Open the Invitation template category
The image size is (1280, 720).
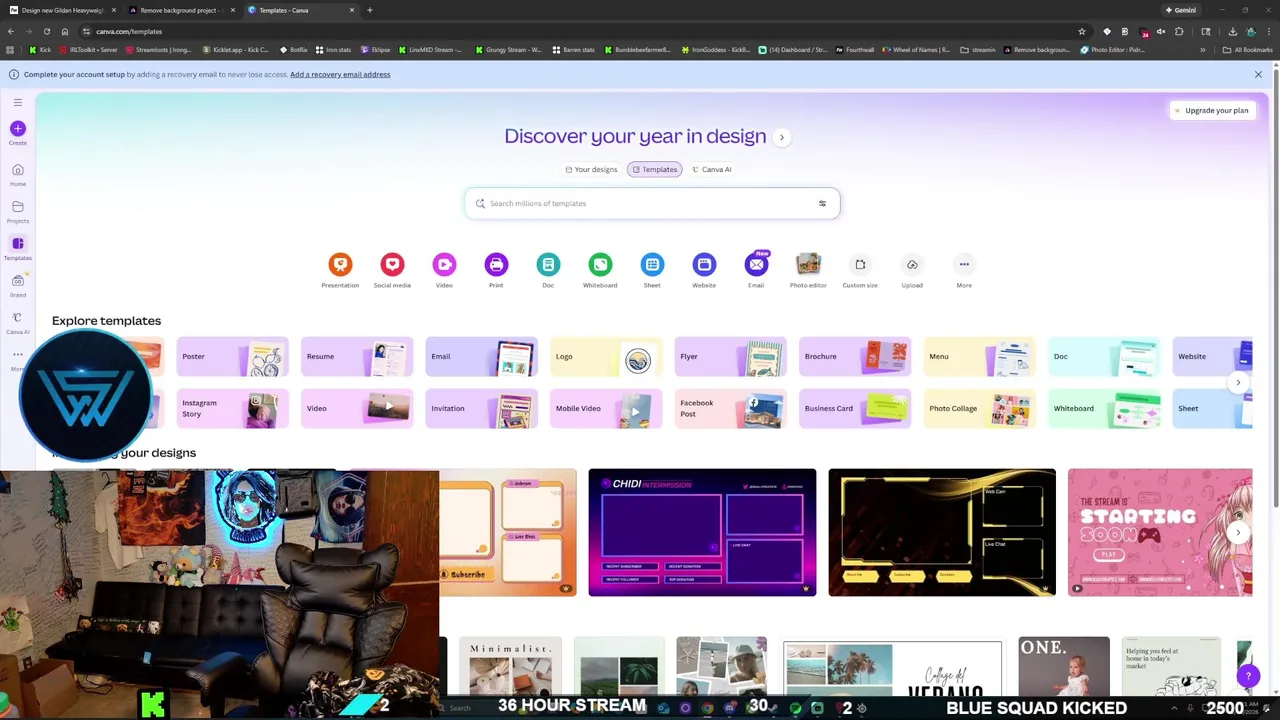point(481,408)
